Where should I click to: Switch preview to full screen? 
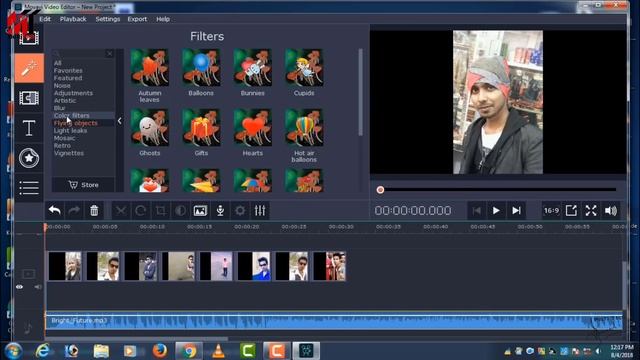point(591,211)
